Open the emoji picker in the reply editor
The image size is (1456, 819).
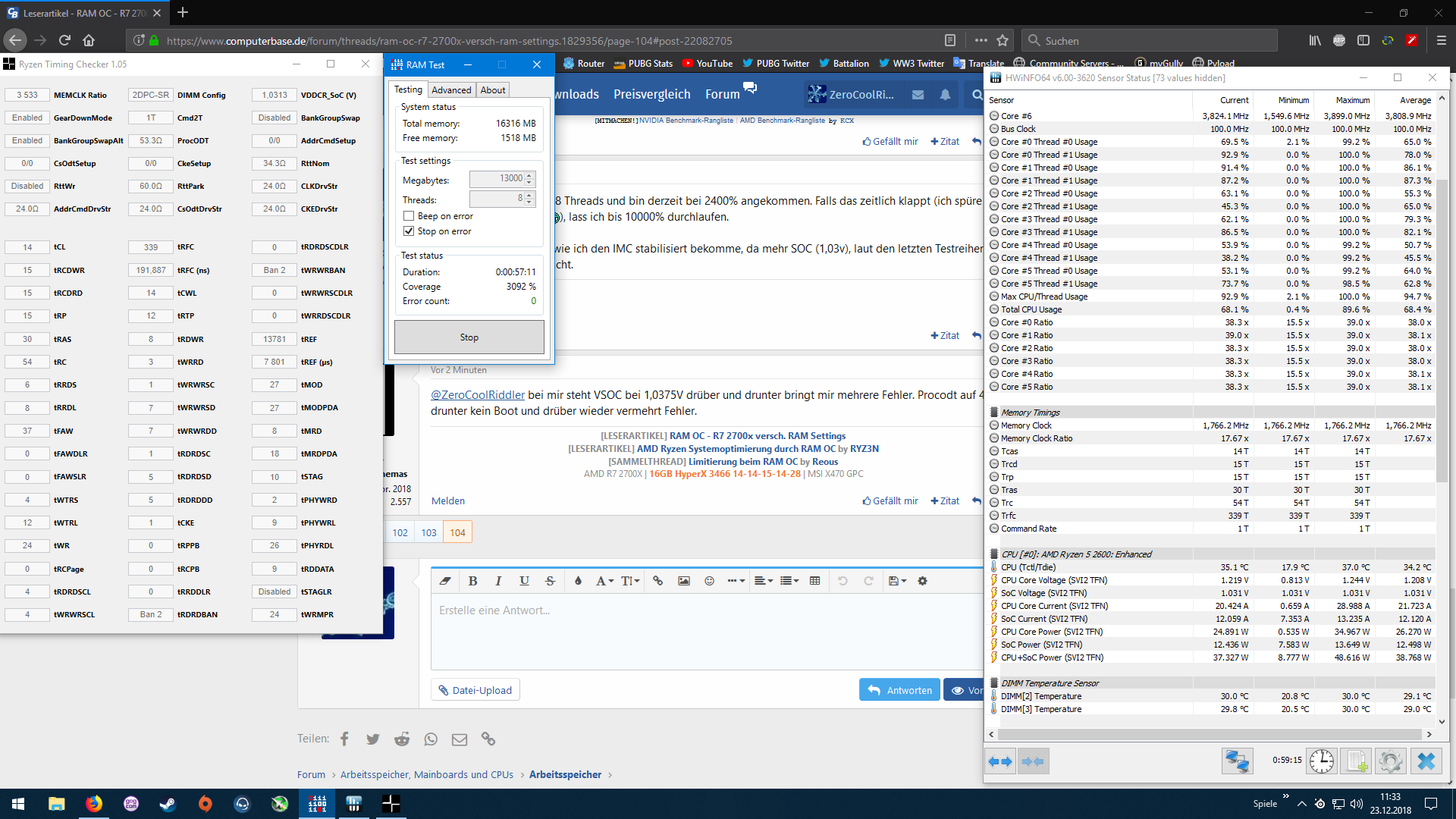[x=709, y=581]
